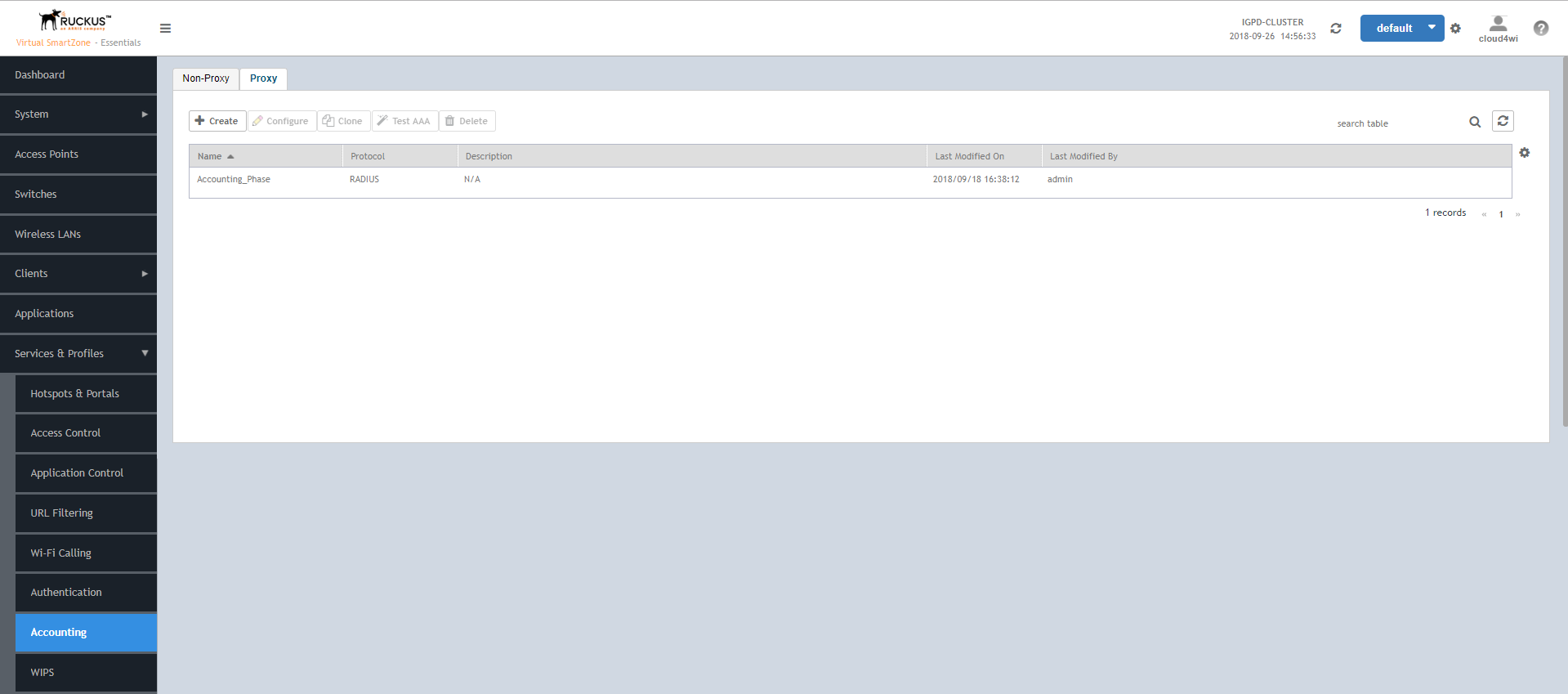Sort table by Description column
Viewport: 1568px width, 694px height.
pos(692,156)
